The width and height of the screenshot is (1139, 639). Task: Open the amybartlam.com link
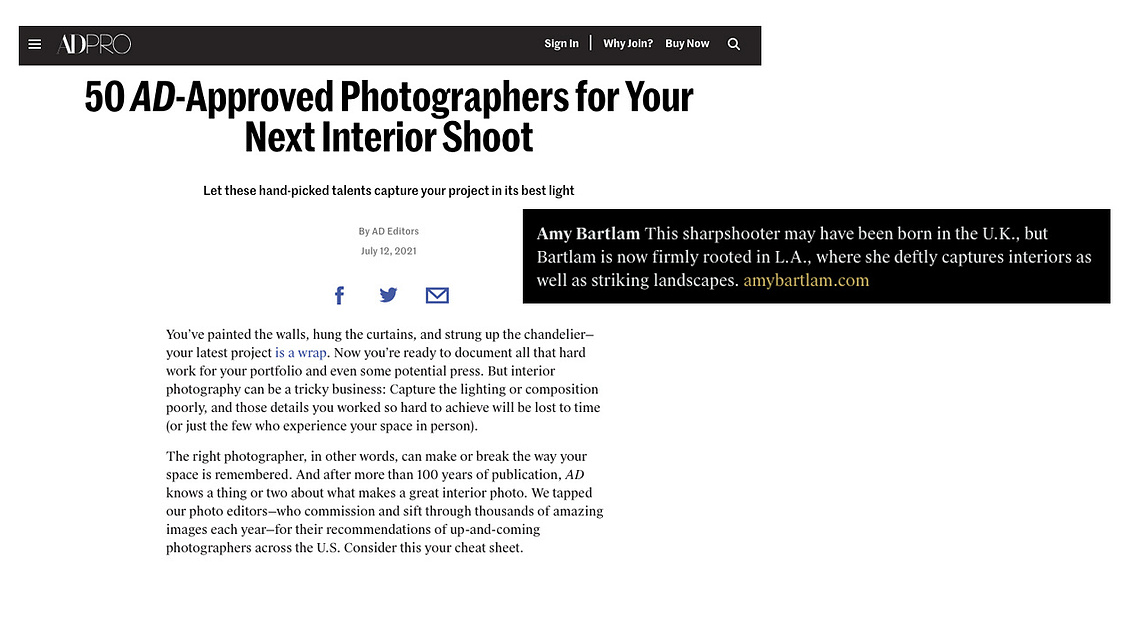click(806, 280)
